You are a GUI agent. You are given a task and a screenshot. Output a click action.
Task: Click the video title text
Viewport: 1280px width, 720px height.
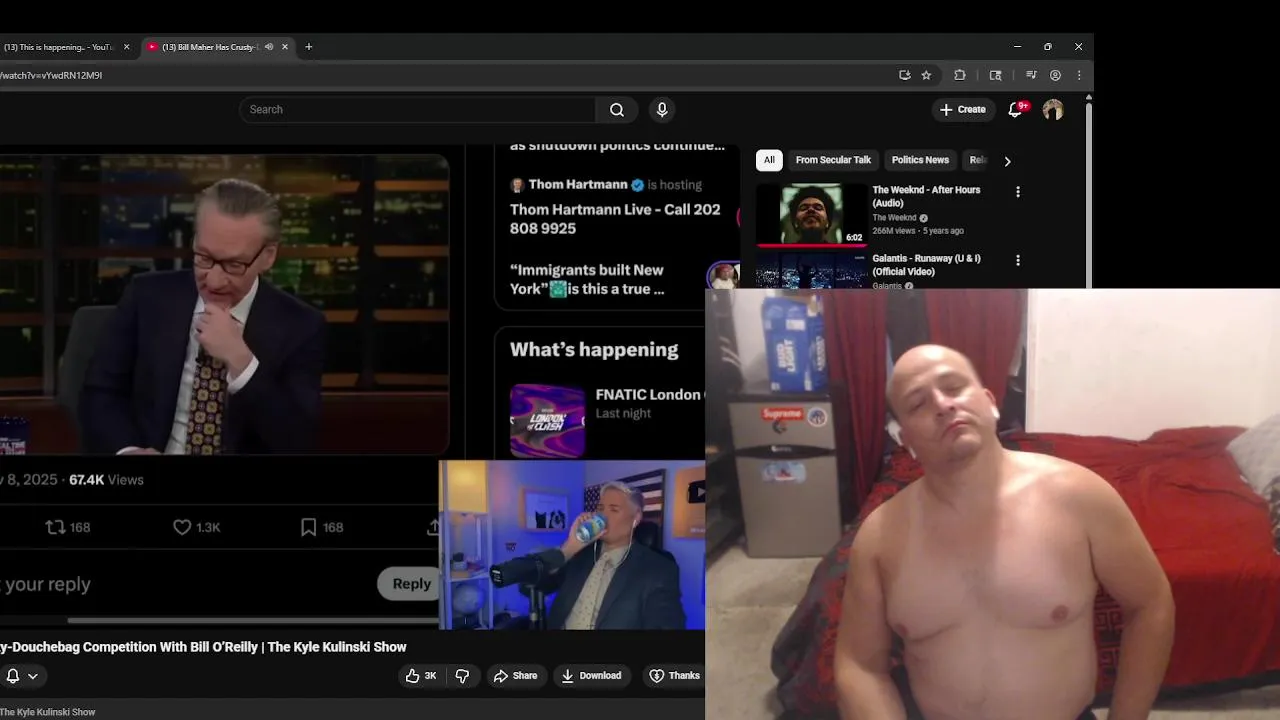pyautogui.click(x=203, y=647)
